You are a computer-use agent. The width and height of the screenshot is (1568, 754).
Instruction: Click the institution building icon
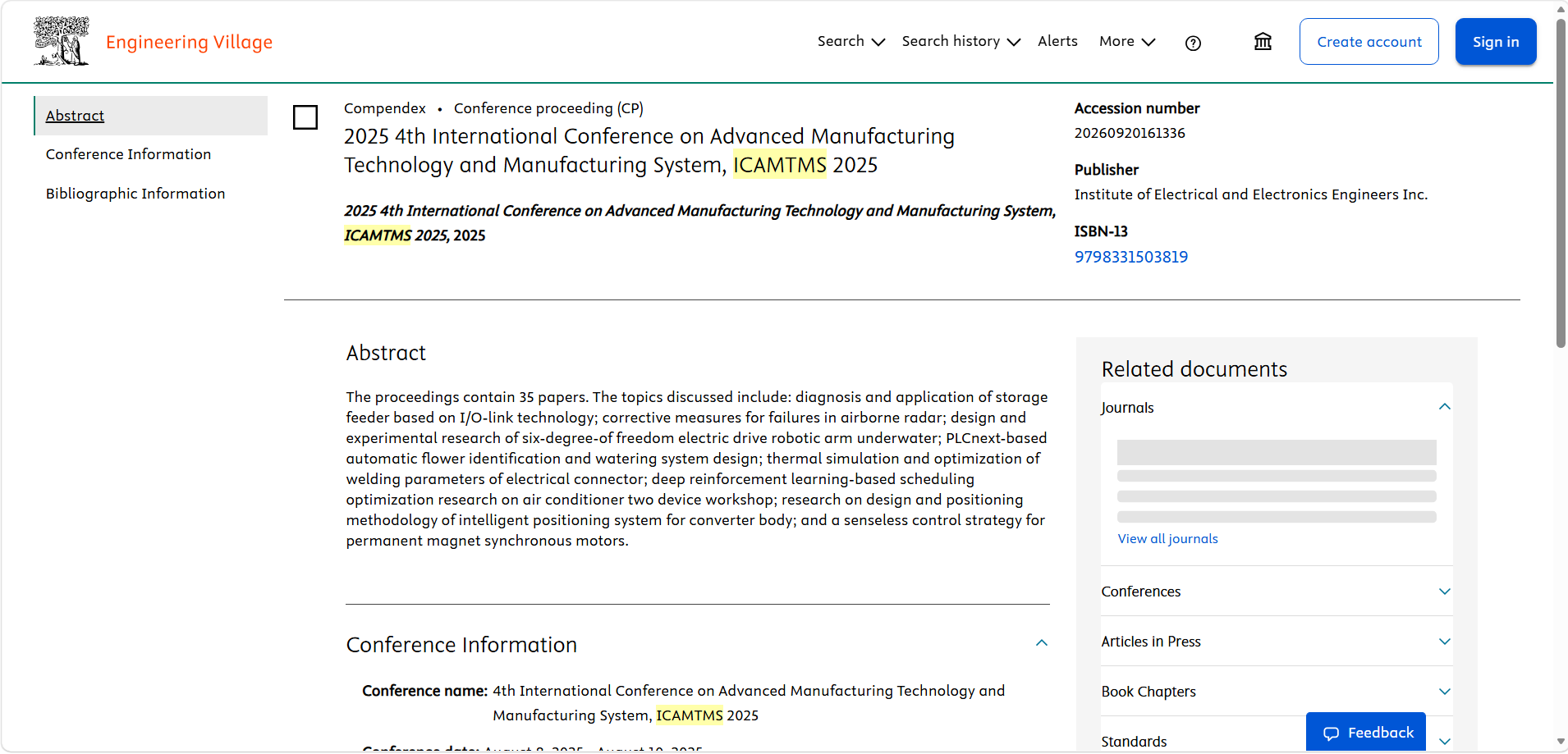[x=1263, y=42]
